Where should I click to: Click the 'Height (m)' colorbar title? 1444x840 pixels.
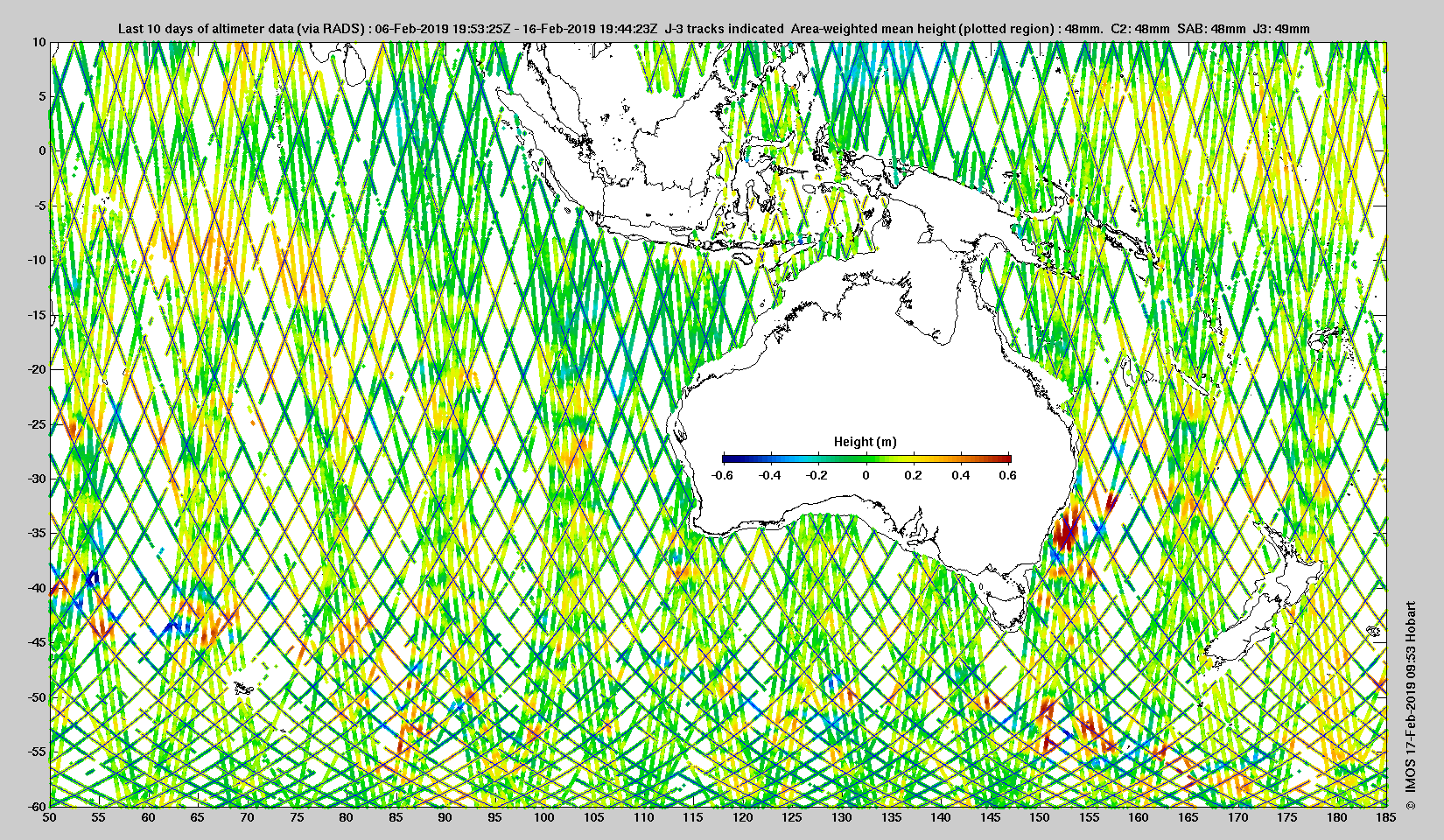[865, 442]
